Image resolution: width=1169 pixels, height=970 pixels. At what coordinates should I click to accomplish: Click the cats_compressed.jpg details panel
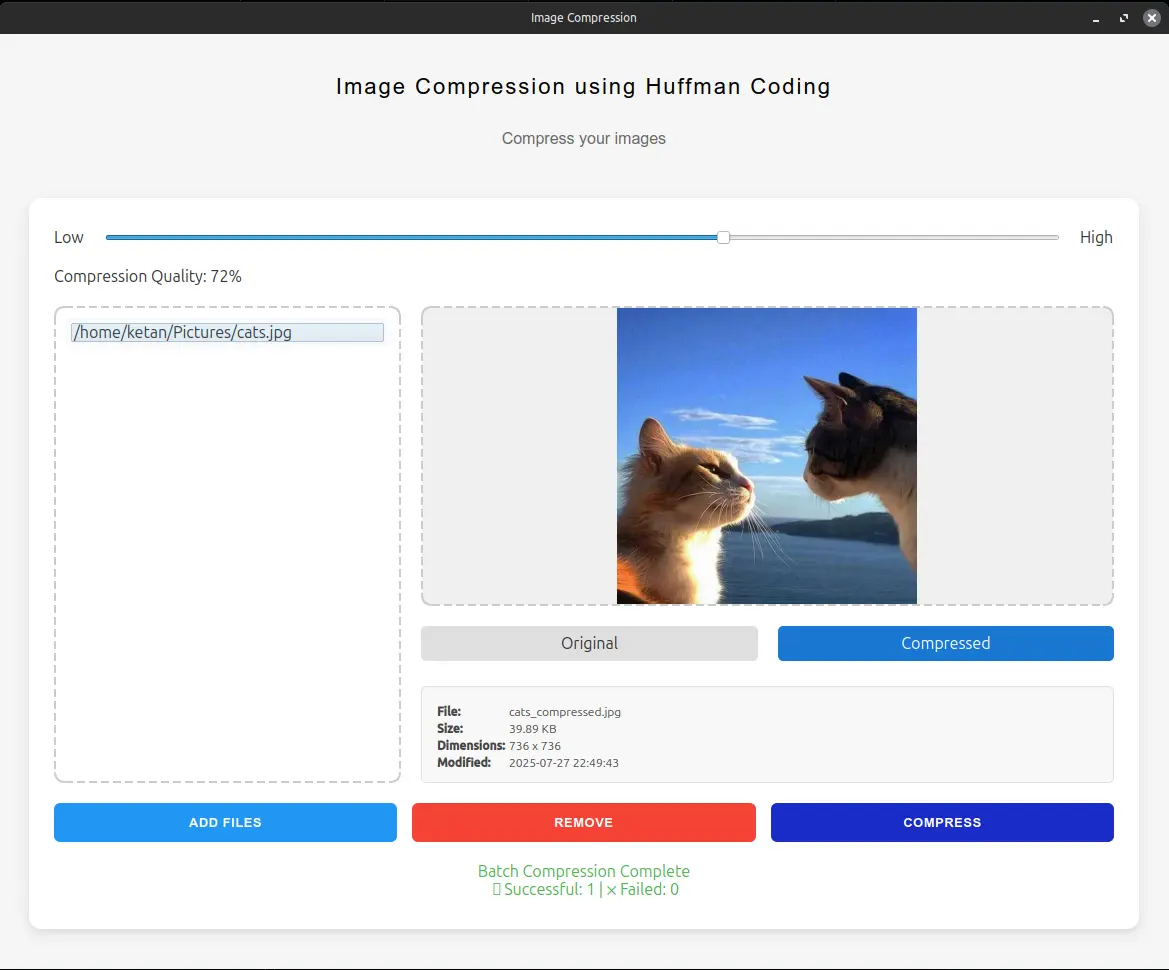pyautogui.click(x=766, y=733)
